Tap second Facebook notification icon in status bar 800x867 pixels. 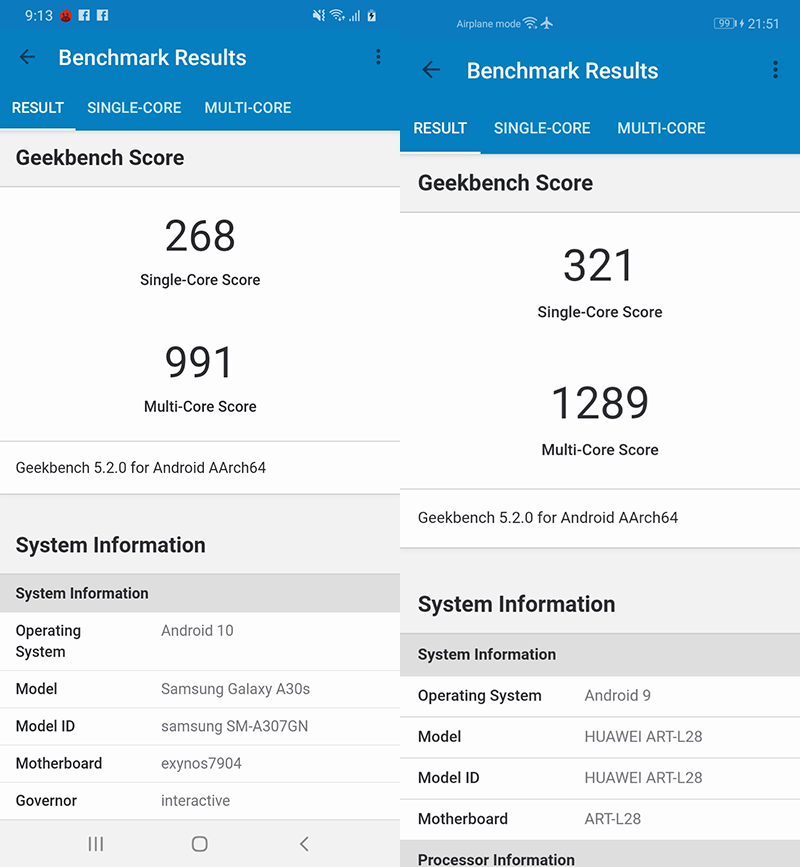tap(102, 15)
